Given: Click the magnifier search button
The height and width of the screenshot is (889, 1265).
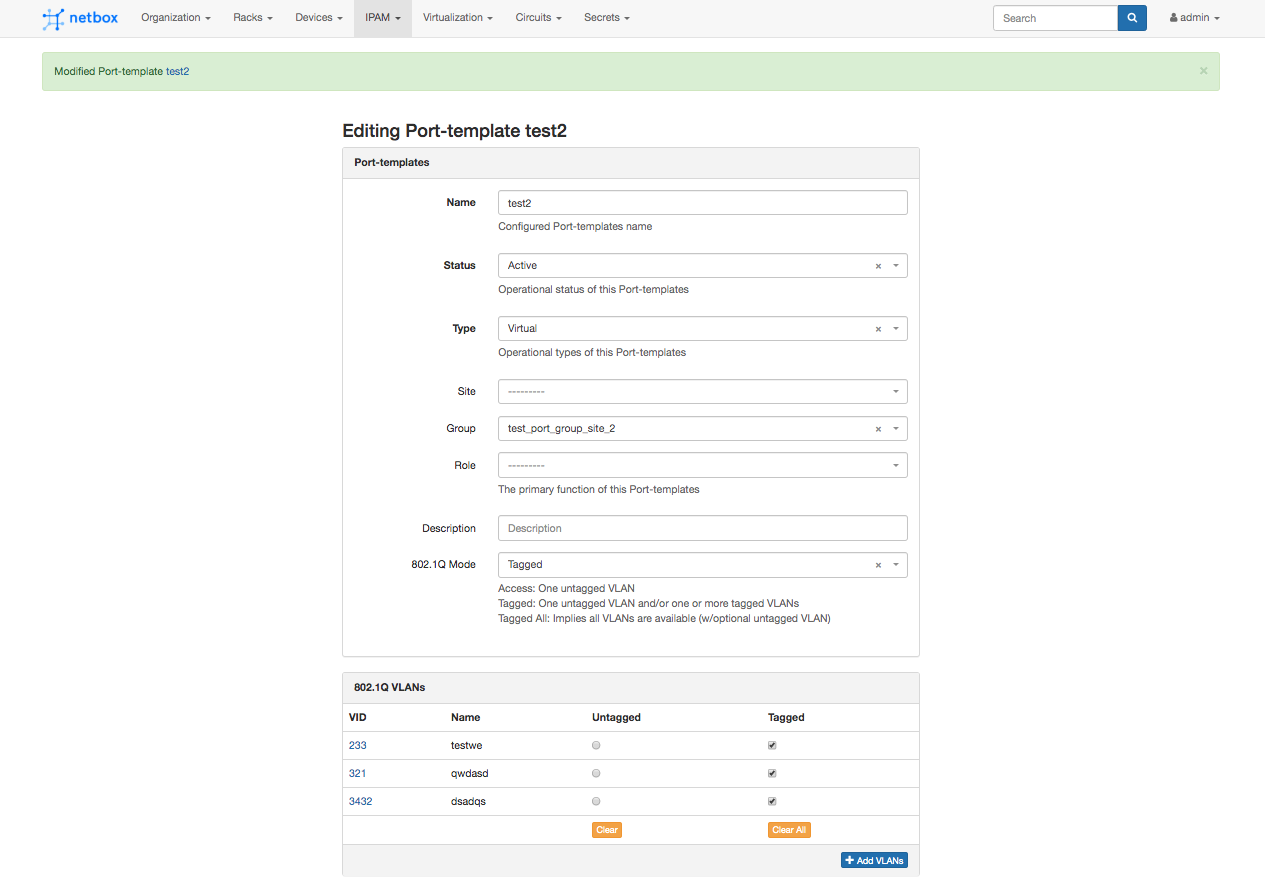Looking at the screenshot, I should 1132,18.
